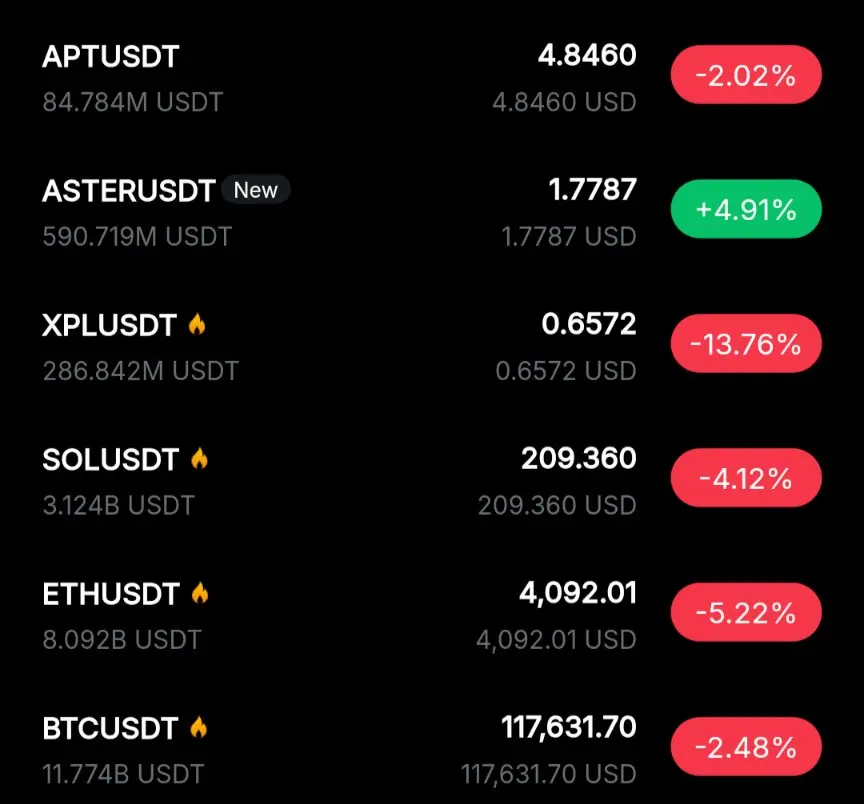The image size is (864, 804).
Task: Tap the flame icon next to XPLUSDT
Action: click(x=197, y=325)
